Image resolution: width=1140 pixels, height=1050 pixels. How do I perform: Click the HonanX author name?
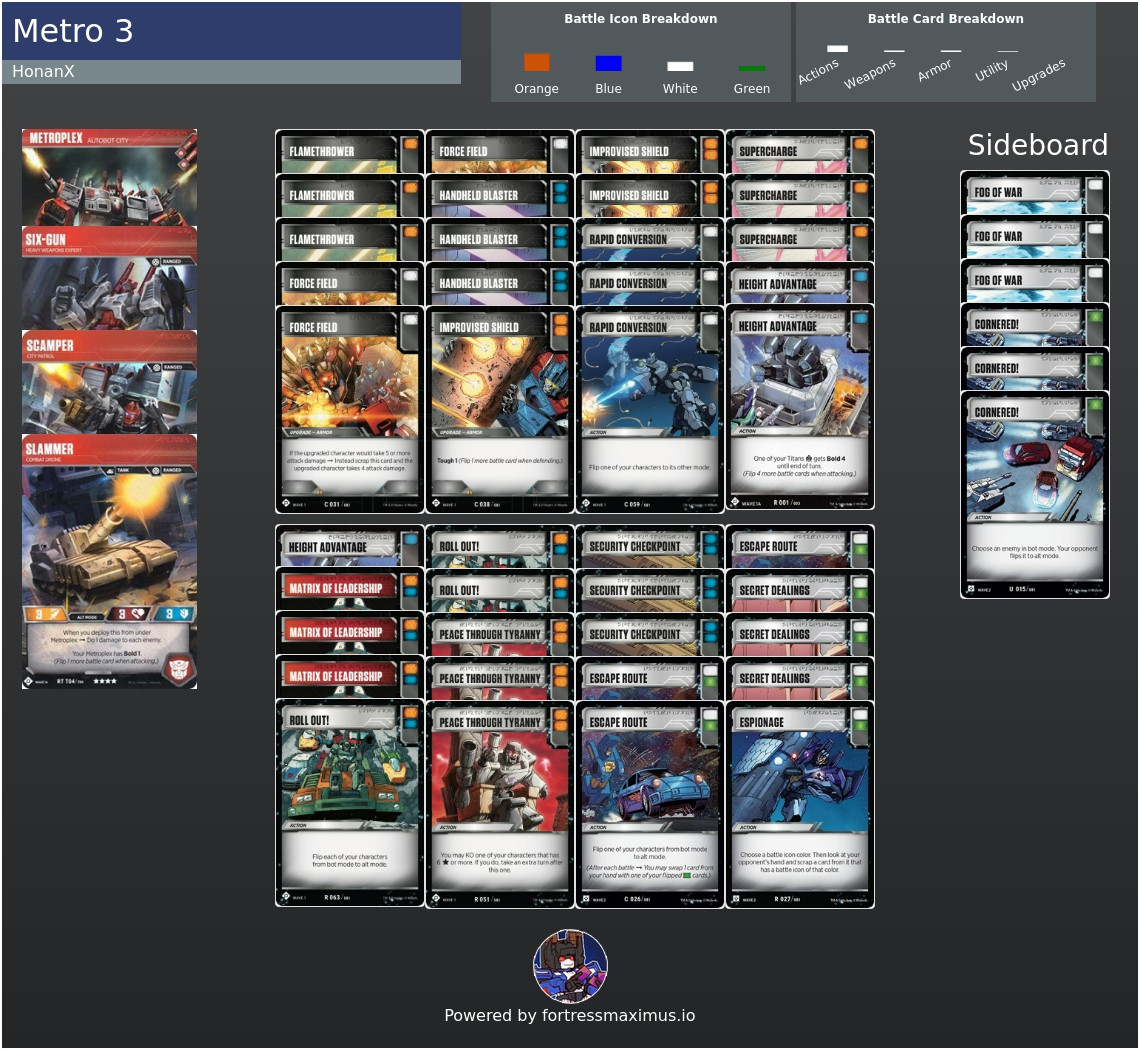(43, 71)
